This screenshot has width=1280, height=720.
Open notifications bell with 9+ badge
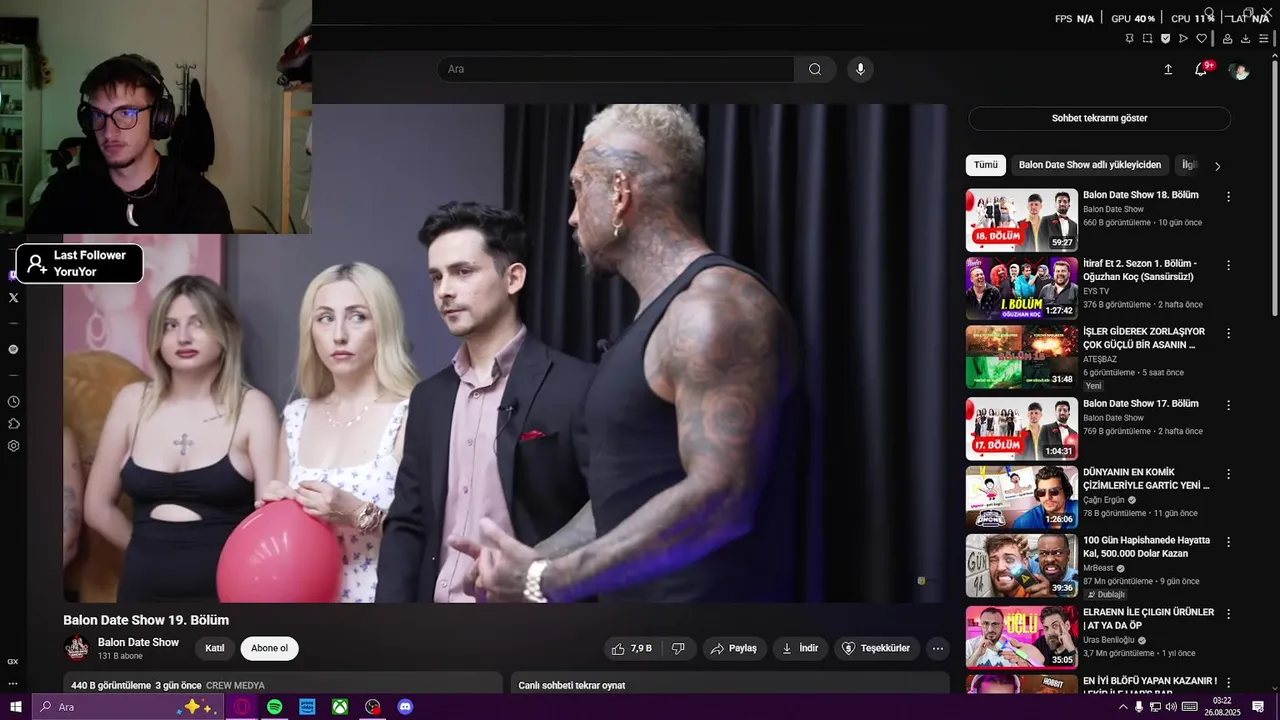point(1201,69)
